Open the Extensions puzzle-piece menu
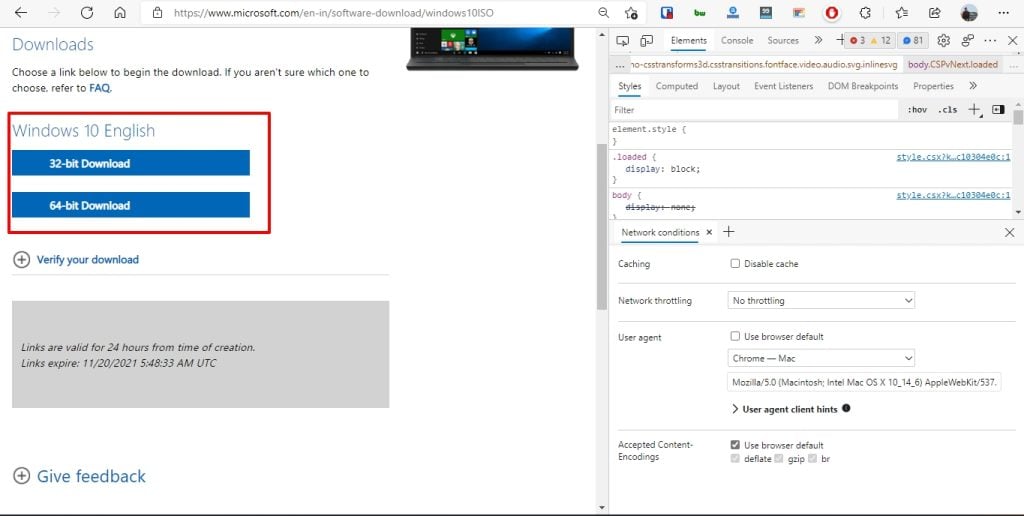Image resolution: width=1024 pixels, height=516 pixels. pos(865,12)
